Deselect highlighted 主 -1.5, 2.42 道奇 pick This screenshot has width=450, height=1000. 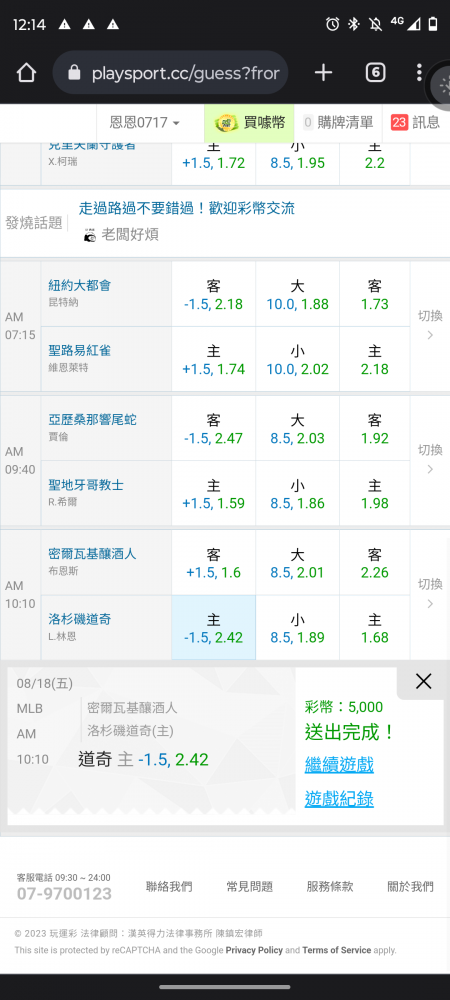click(x=214, y=628)
